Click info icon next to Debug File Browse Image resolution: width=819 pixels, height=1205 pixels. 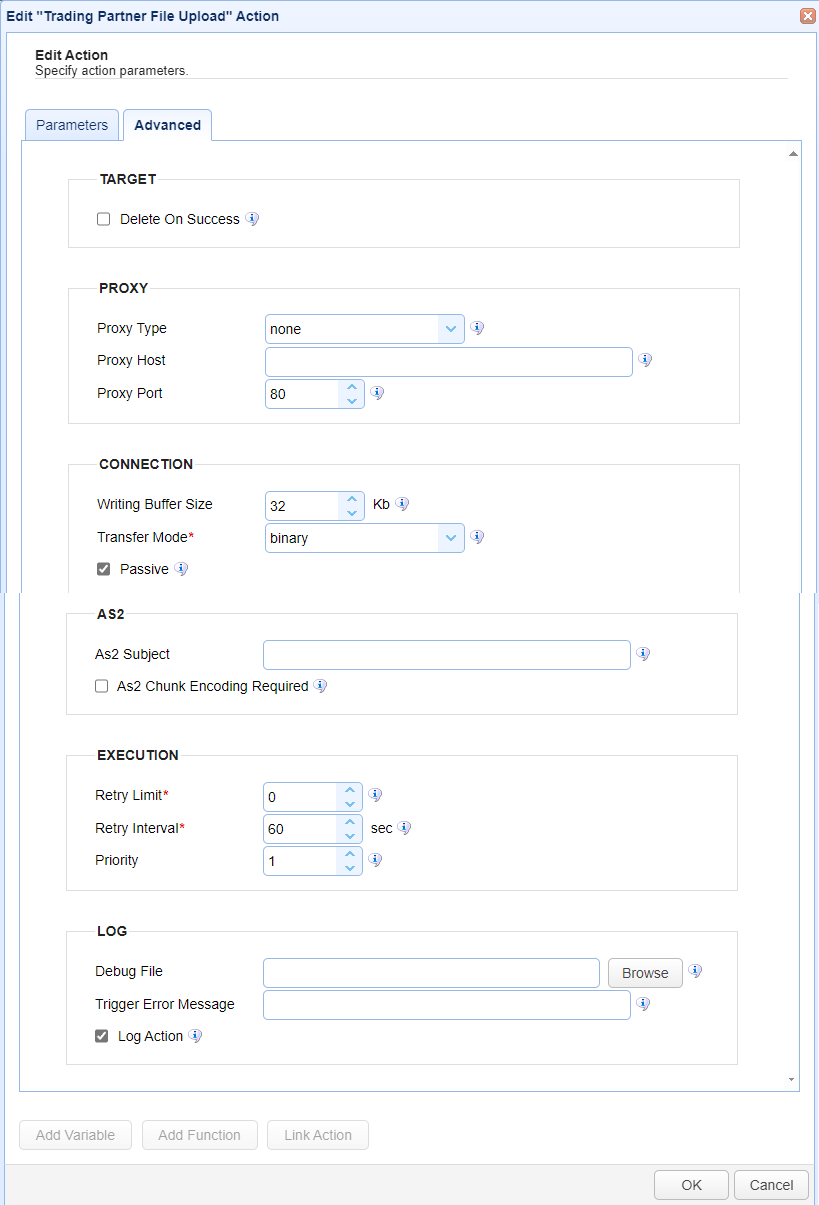696,971
